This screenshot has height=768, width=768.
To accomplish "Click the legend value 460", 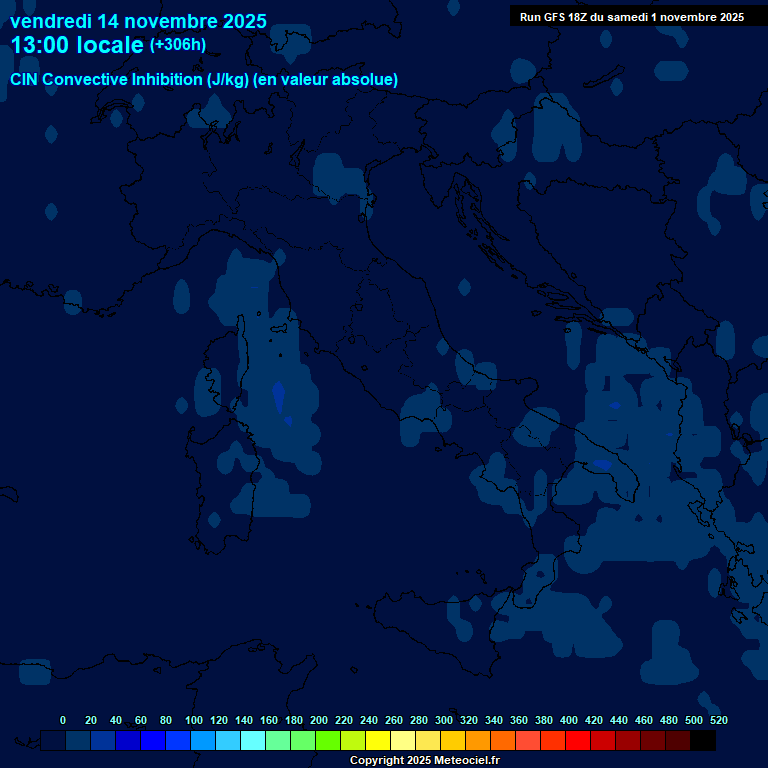I will click(x=644, y=720).
